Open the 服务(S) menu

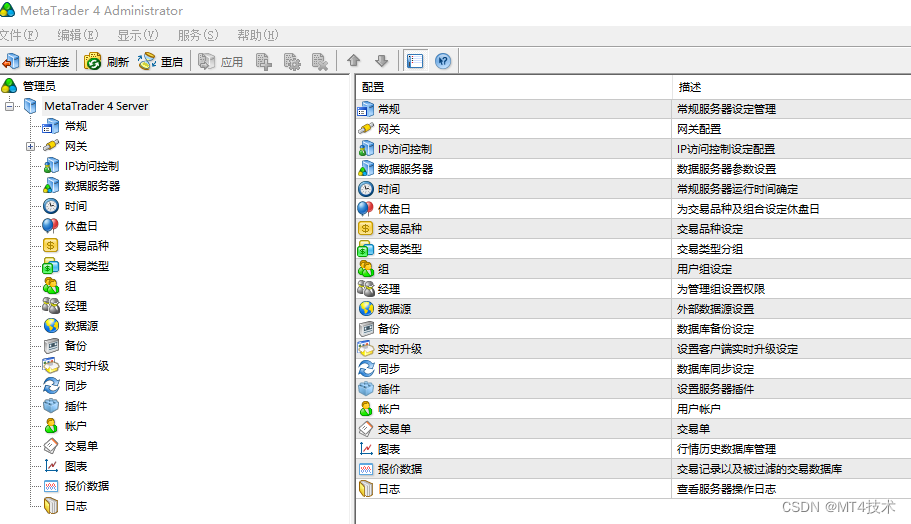click(x=198, y=35)
